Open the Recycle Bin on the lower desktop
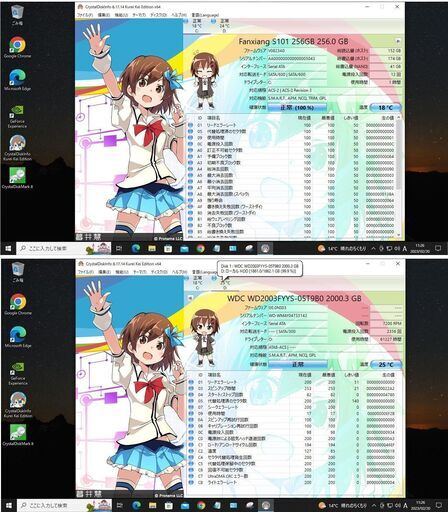448x512 pixels. click(17, 273)
